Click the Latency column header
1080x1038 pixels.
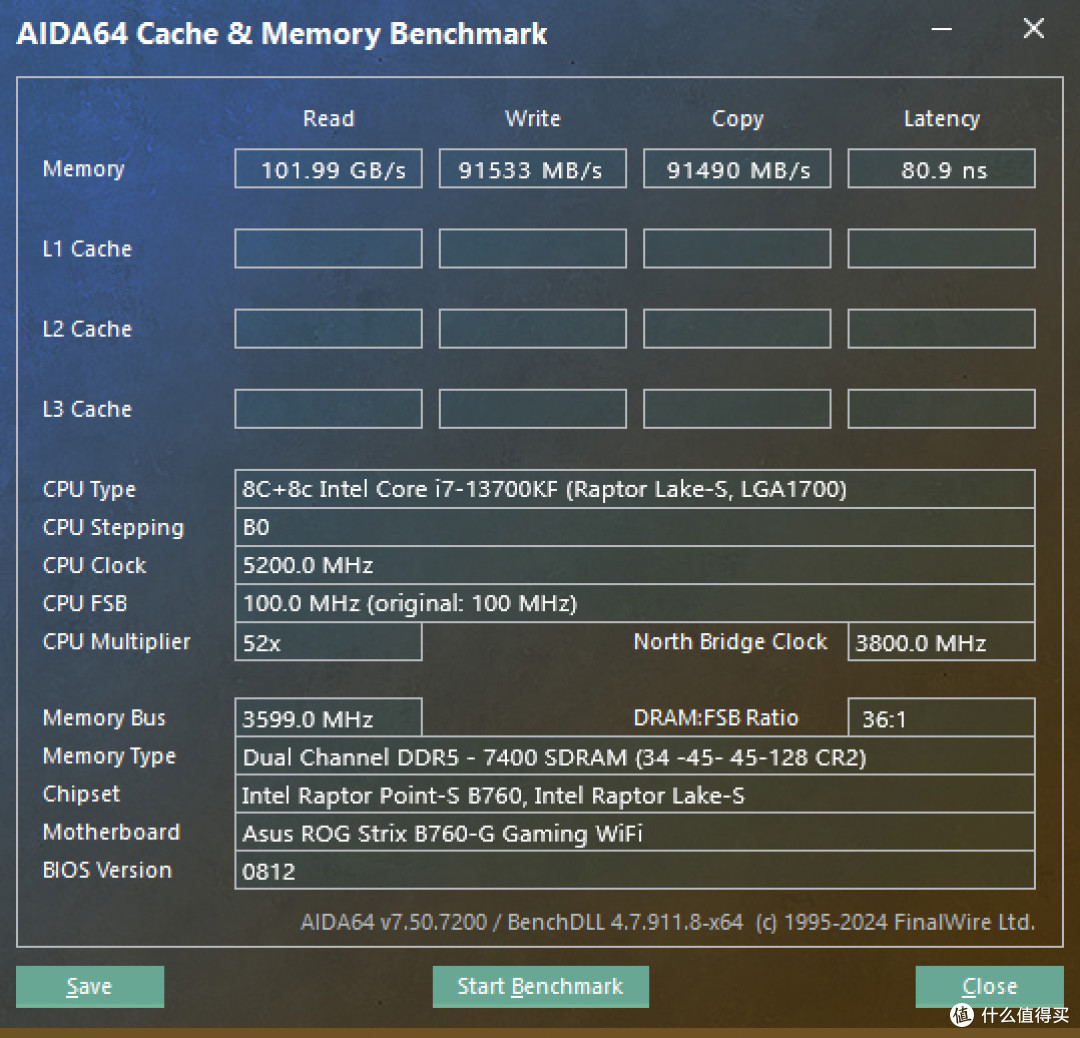click(x=942, y=119)
